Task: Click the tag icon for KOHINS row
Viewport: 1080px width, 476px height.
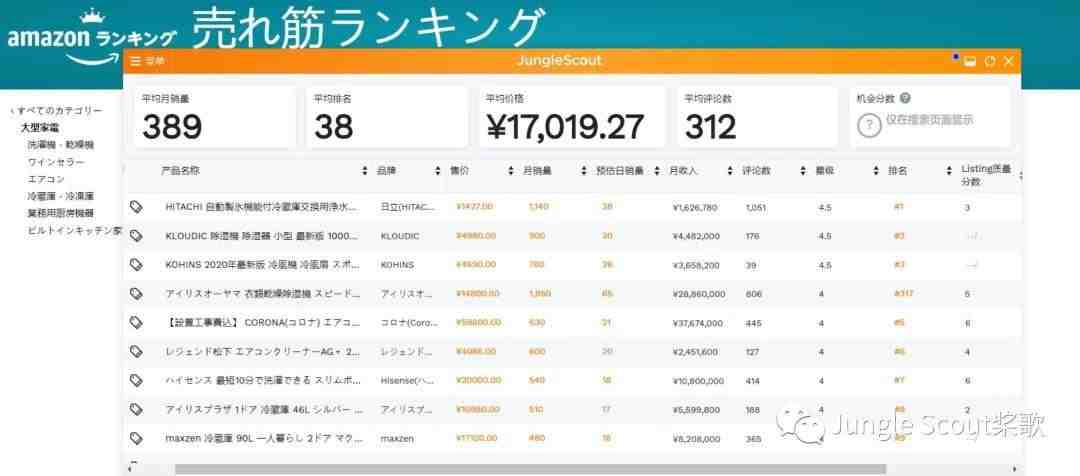Action: tap(136, 265)
